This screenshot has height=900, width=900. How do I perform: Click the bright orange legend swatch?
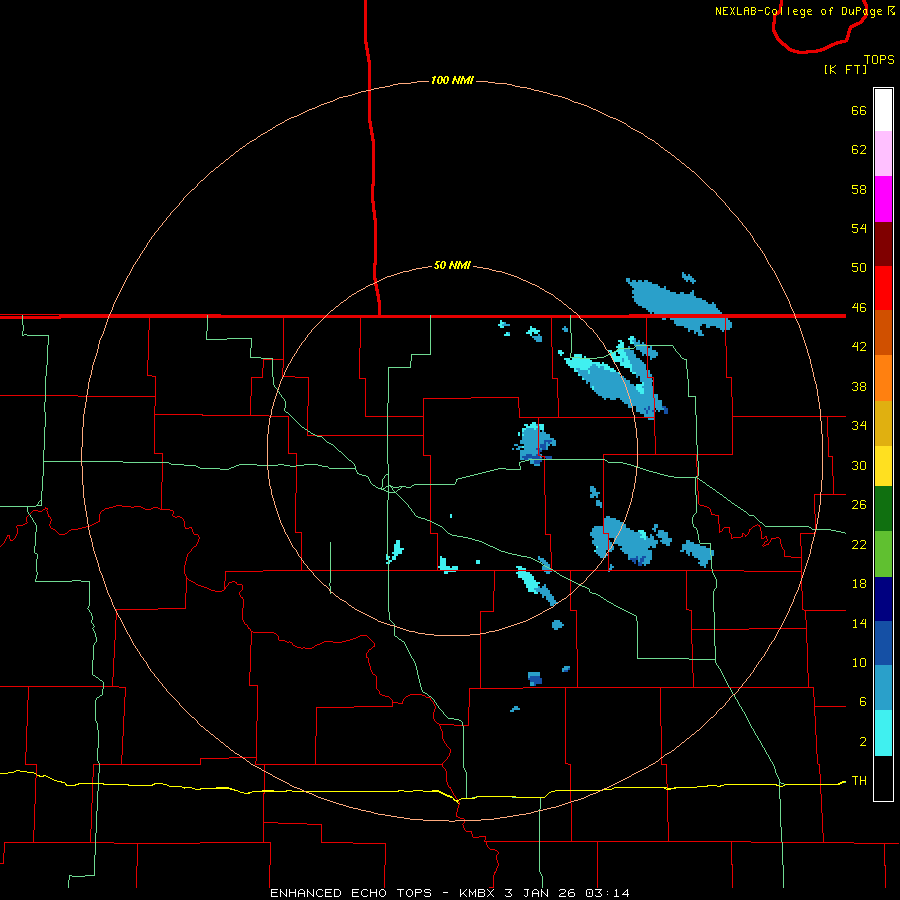(x=883, y=378)
